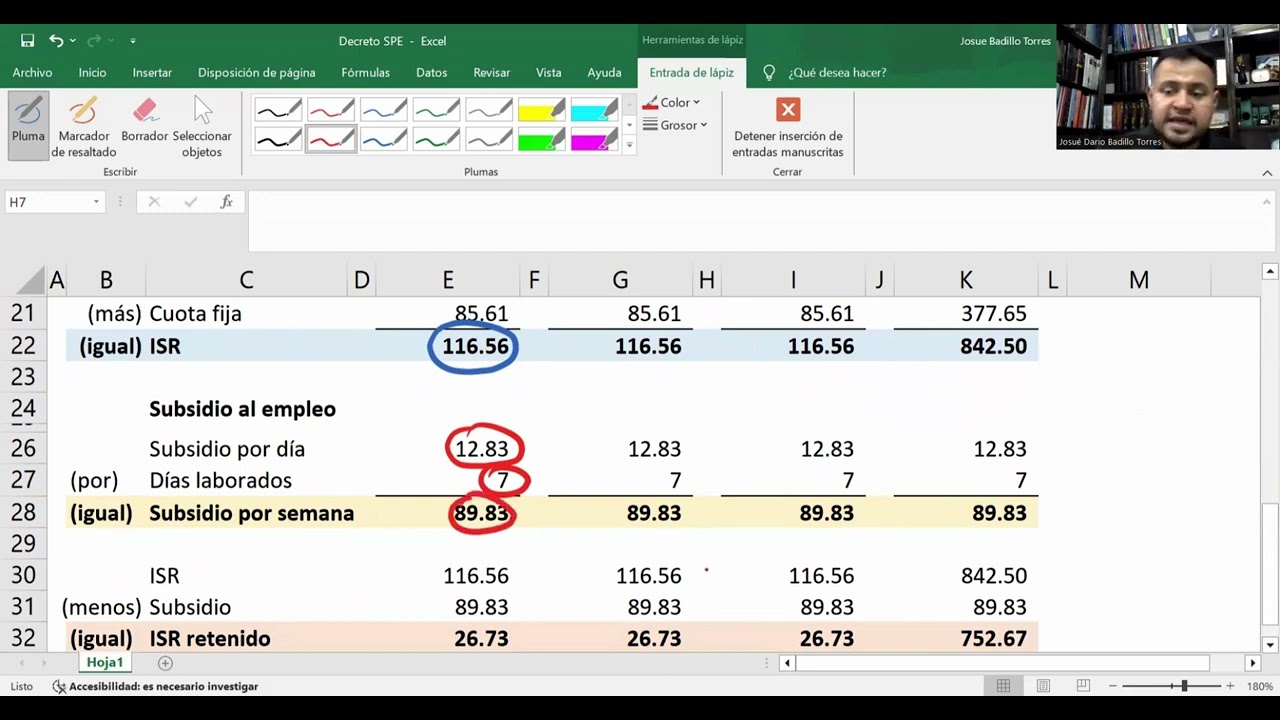The height and width of the screenshot is (720, 1280).
Task: Click the Redo arrow icon
Action: tap(94, 41)
